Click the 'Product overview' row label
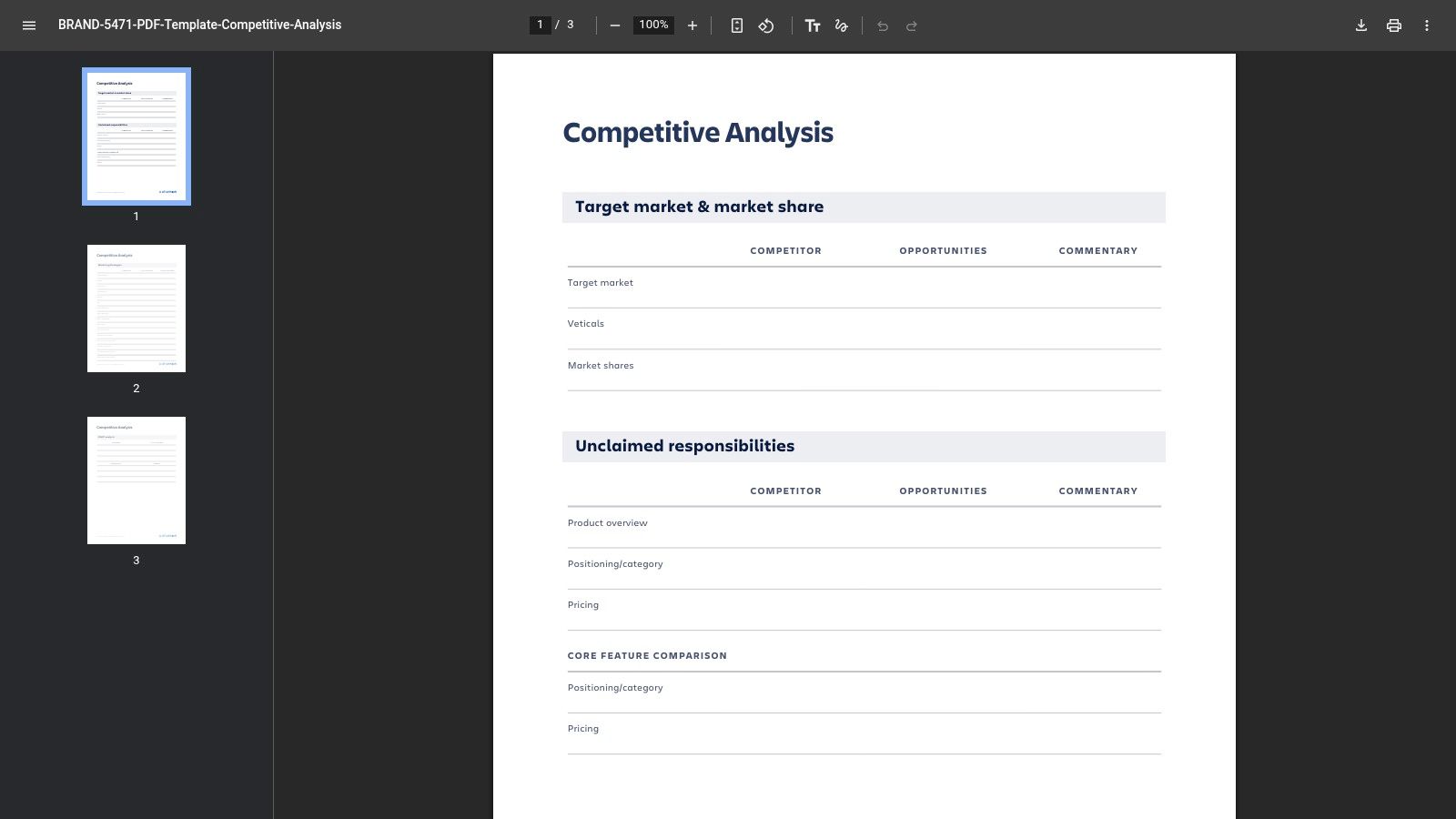This screenshot has height=819, width=1456. coord(608,523)
